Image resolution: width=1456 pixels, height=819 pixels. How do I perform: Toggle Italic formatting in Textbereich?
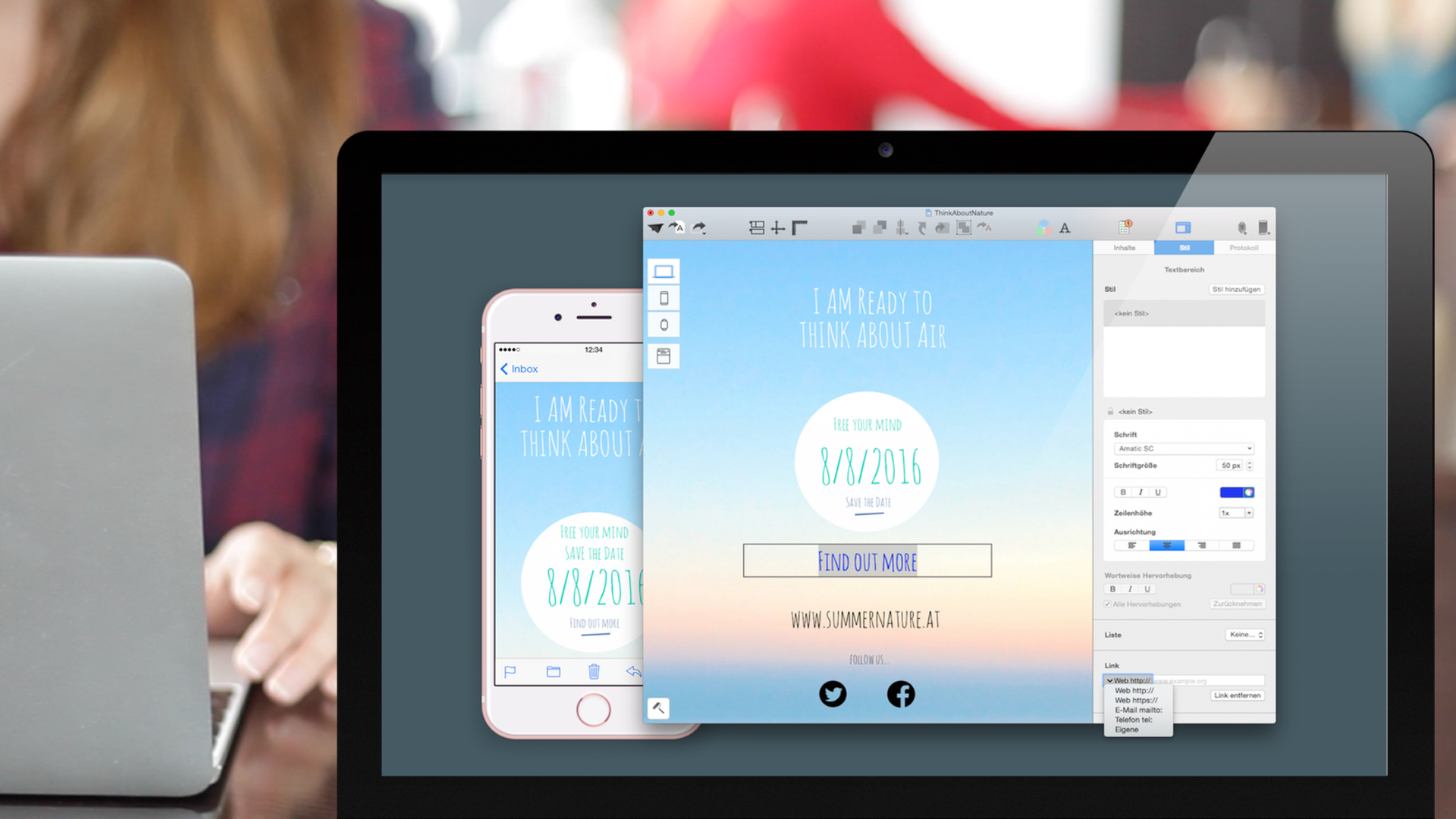(x=1140, y=492)
